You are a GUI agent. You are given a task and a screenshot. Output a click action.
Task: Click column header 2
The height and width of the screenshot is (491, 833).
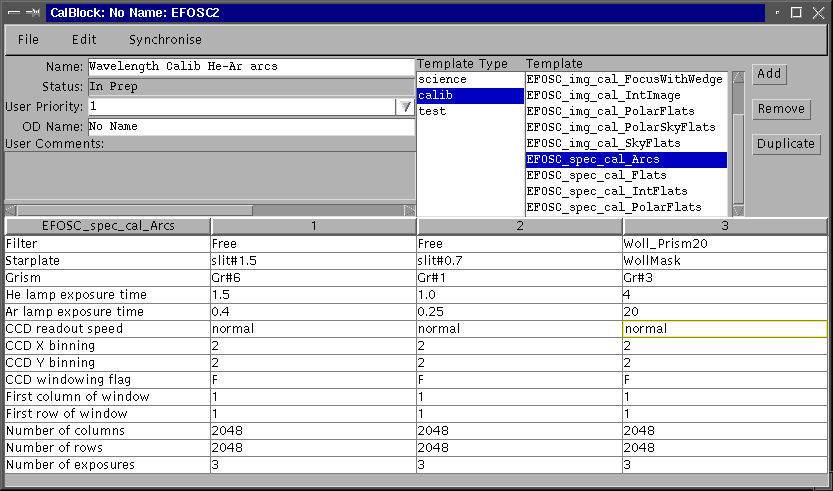pyautogui.click(x=520, y=226)
